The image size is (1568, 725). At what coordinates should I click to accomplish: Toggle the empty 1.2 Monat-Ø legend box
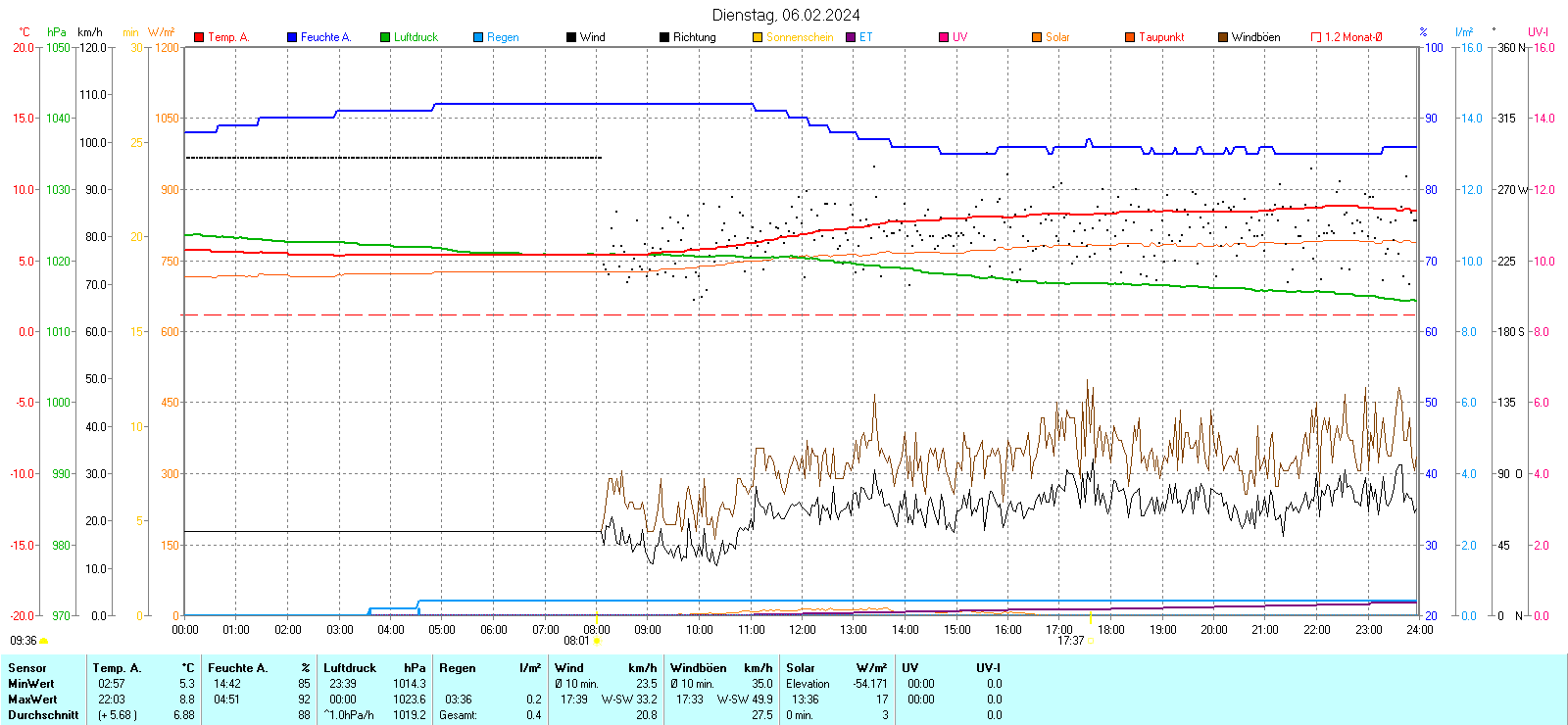(1316, 37)
